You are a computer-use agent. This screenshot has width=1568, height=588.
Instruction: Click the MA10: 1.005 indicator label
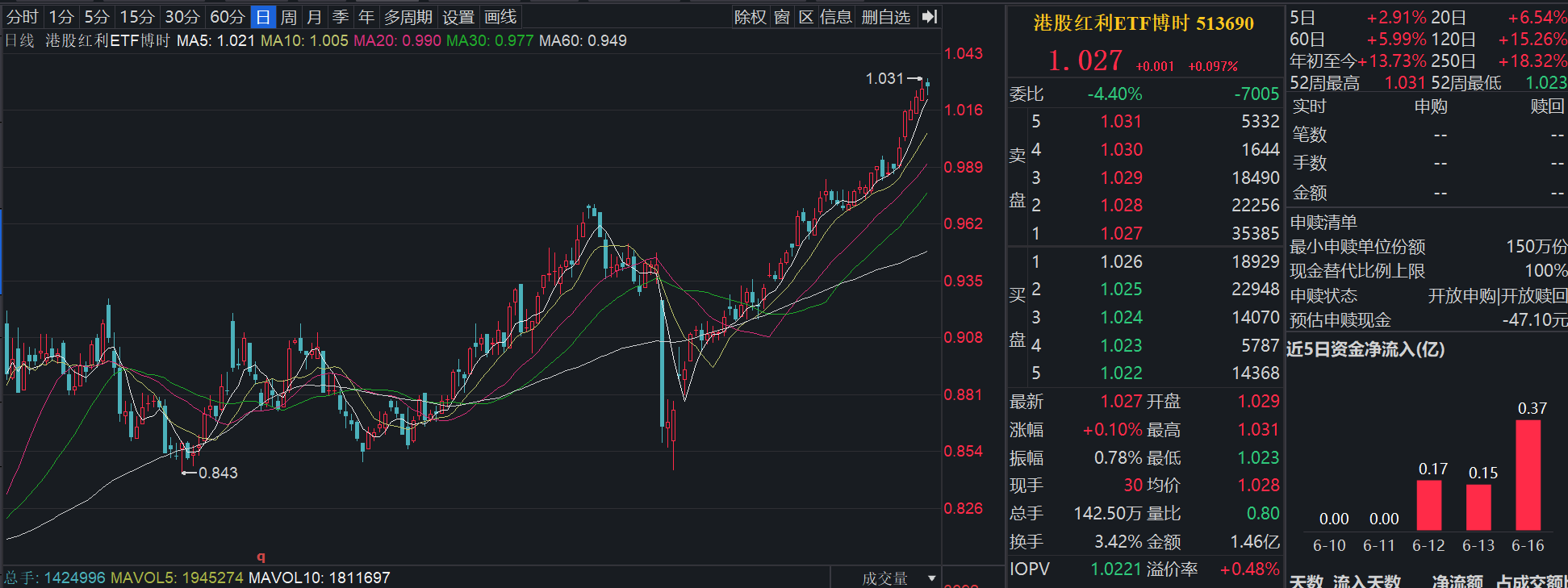coord(304,40)
